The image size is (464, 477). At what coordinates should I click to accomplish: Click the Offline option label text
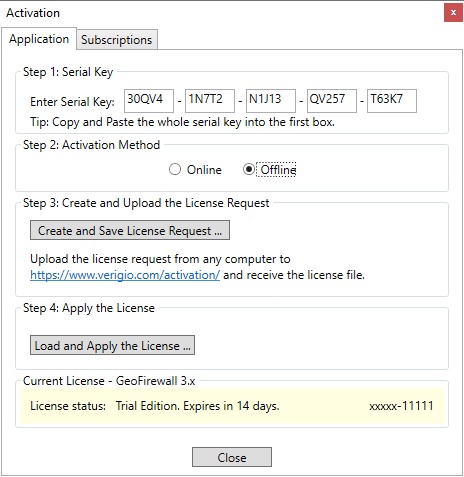coord(278,170)
